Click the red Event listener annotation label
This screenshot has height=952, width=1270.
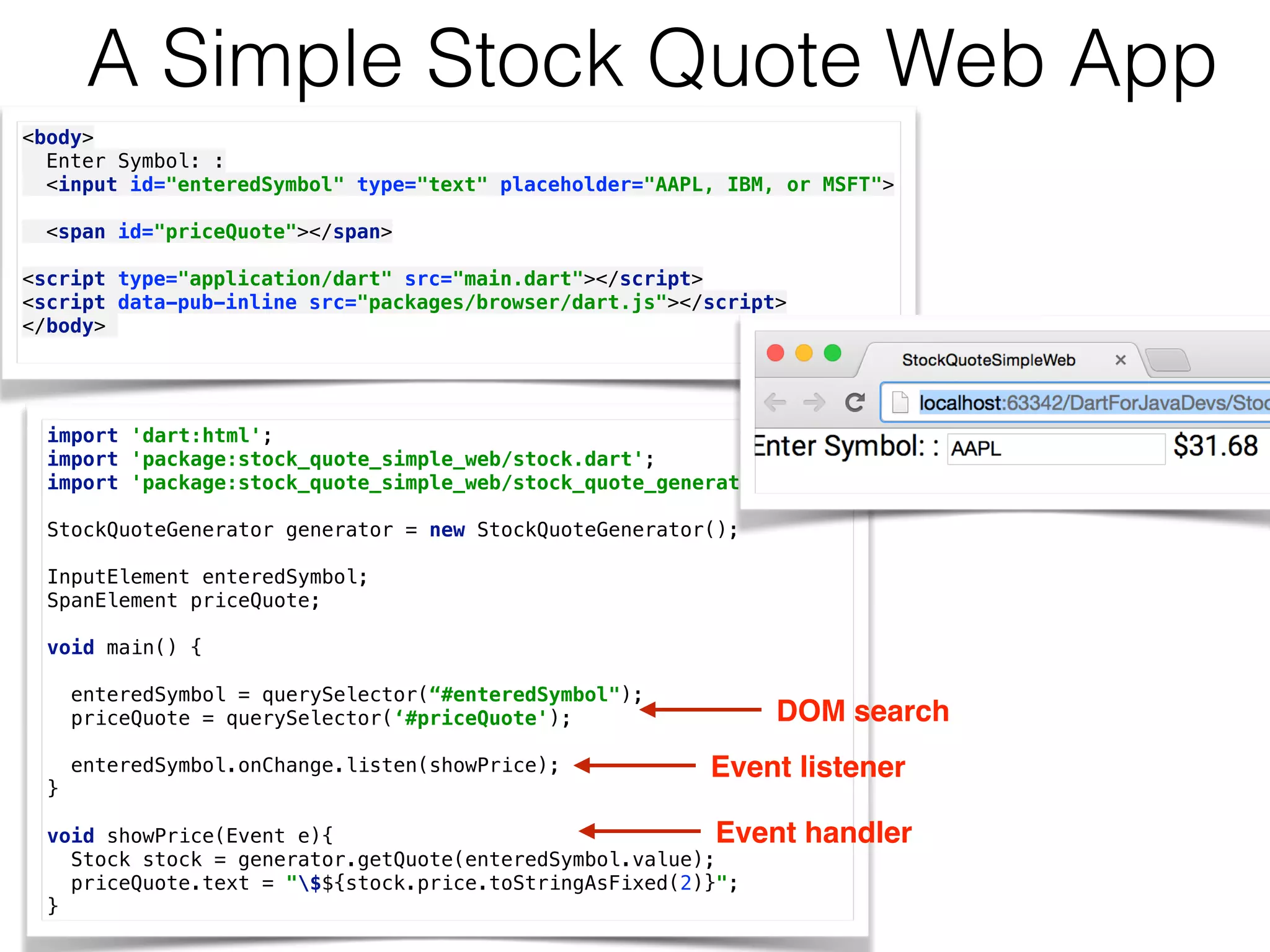[808, 767]
